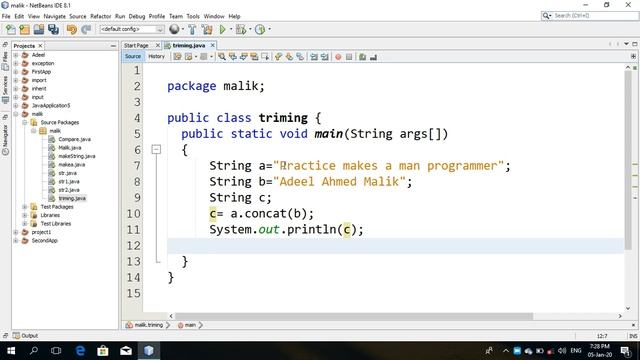The image size is (640, 360).
Task: Click the Open Project toolbar icon
Action: (39, 29)
